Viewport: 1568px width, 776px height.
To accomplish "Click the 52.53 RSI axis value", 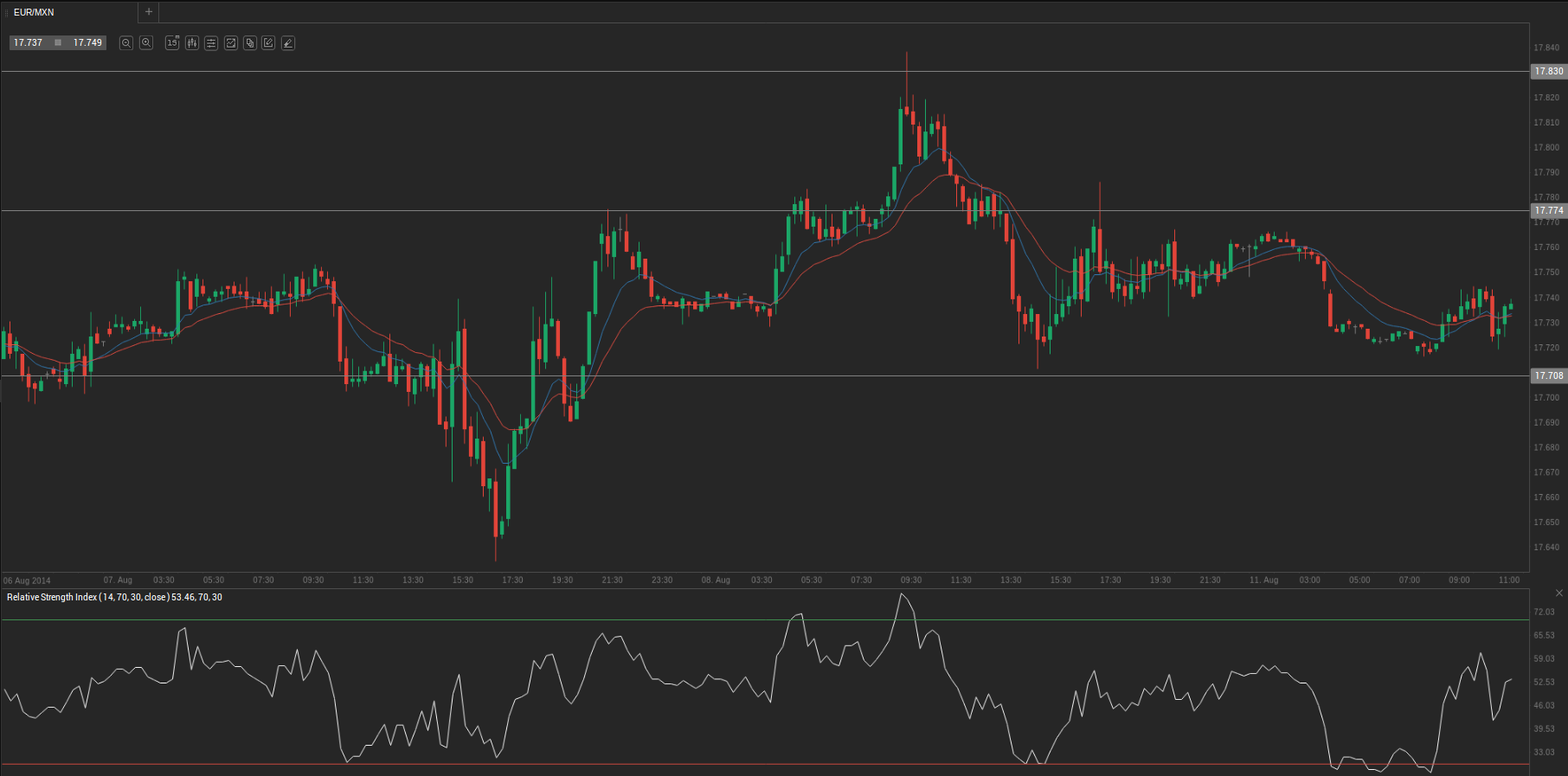I will click(1544, 682).
